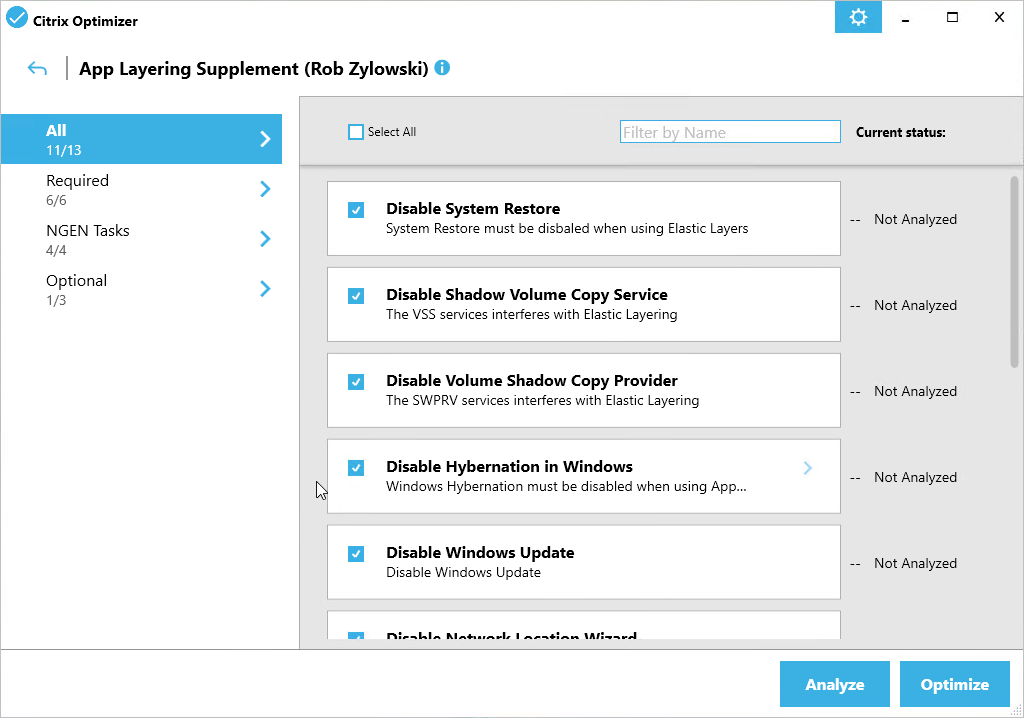1024x718 pixels.
Task: Tick the Select All checkbox
Action: pos(356,132)
